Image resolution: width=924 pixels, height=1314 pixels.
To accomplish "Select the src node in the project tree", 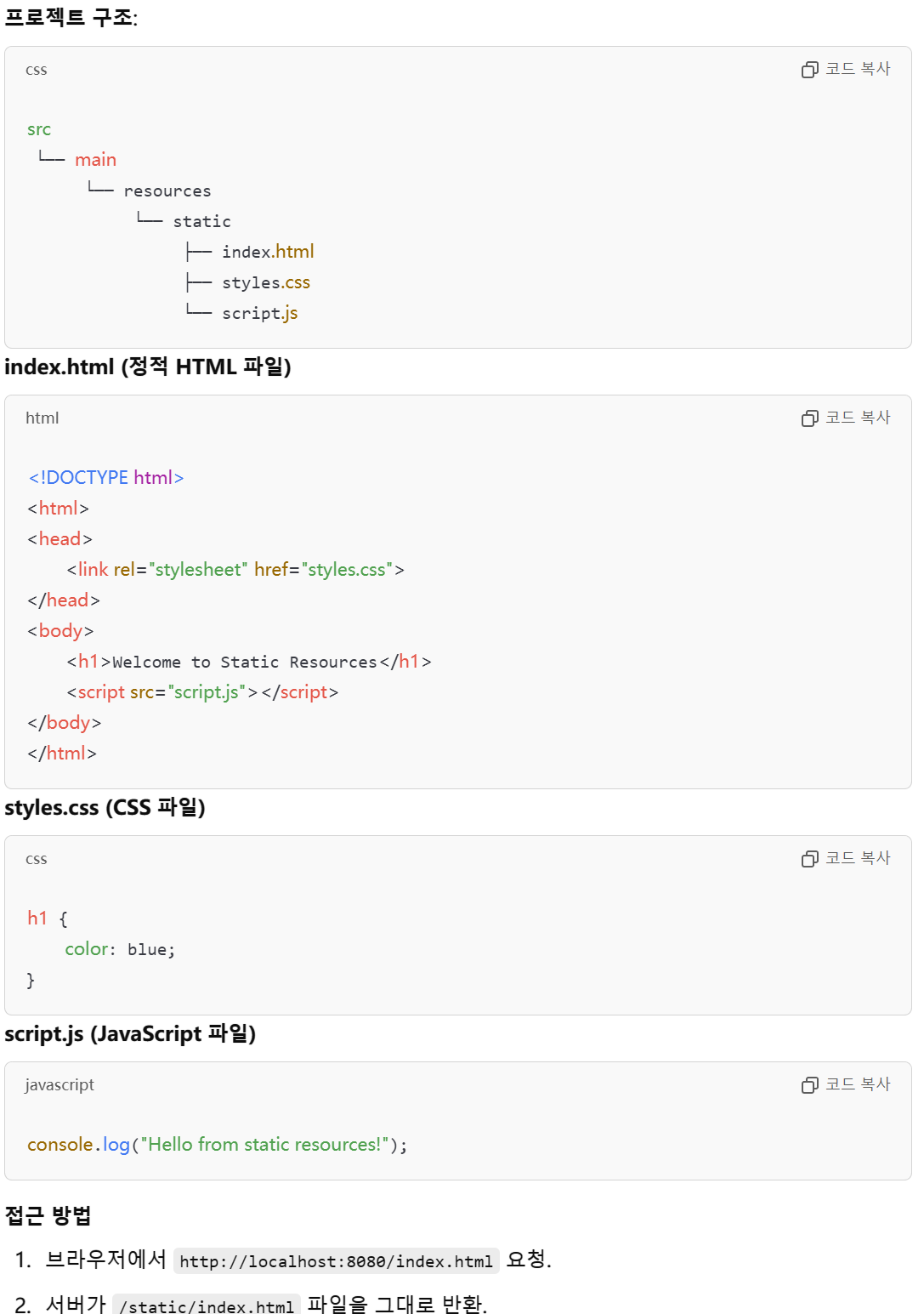I will 39,128.
